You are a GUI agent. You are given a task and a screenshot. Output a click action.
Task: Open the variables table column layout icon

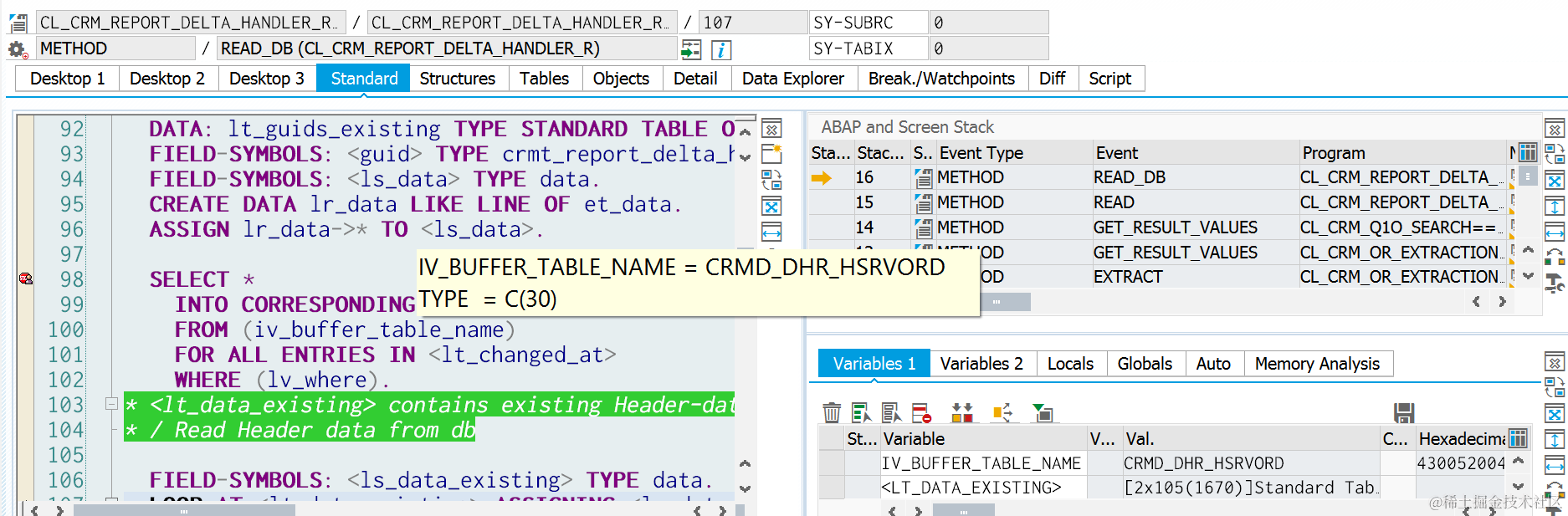coord(1517,438)
